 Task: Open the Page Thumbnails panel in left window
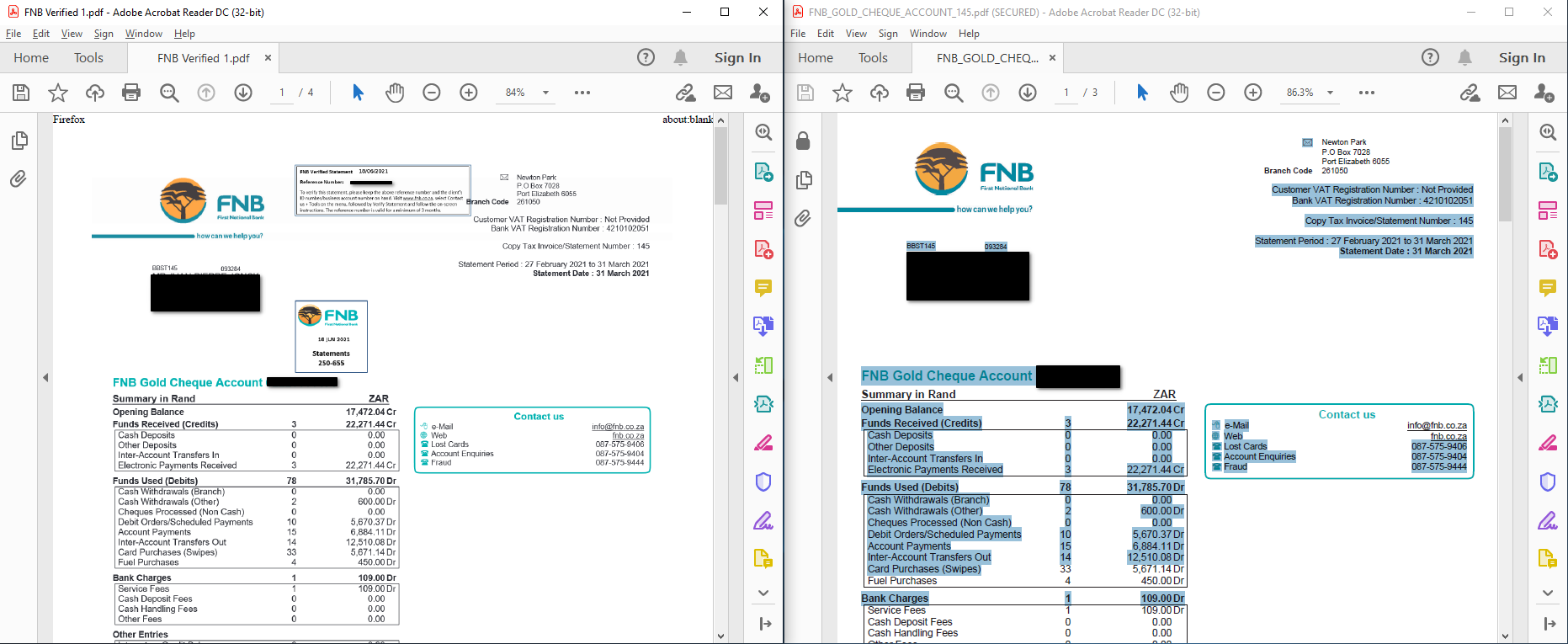pos(19,141)
